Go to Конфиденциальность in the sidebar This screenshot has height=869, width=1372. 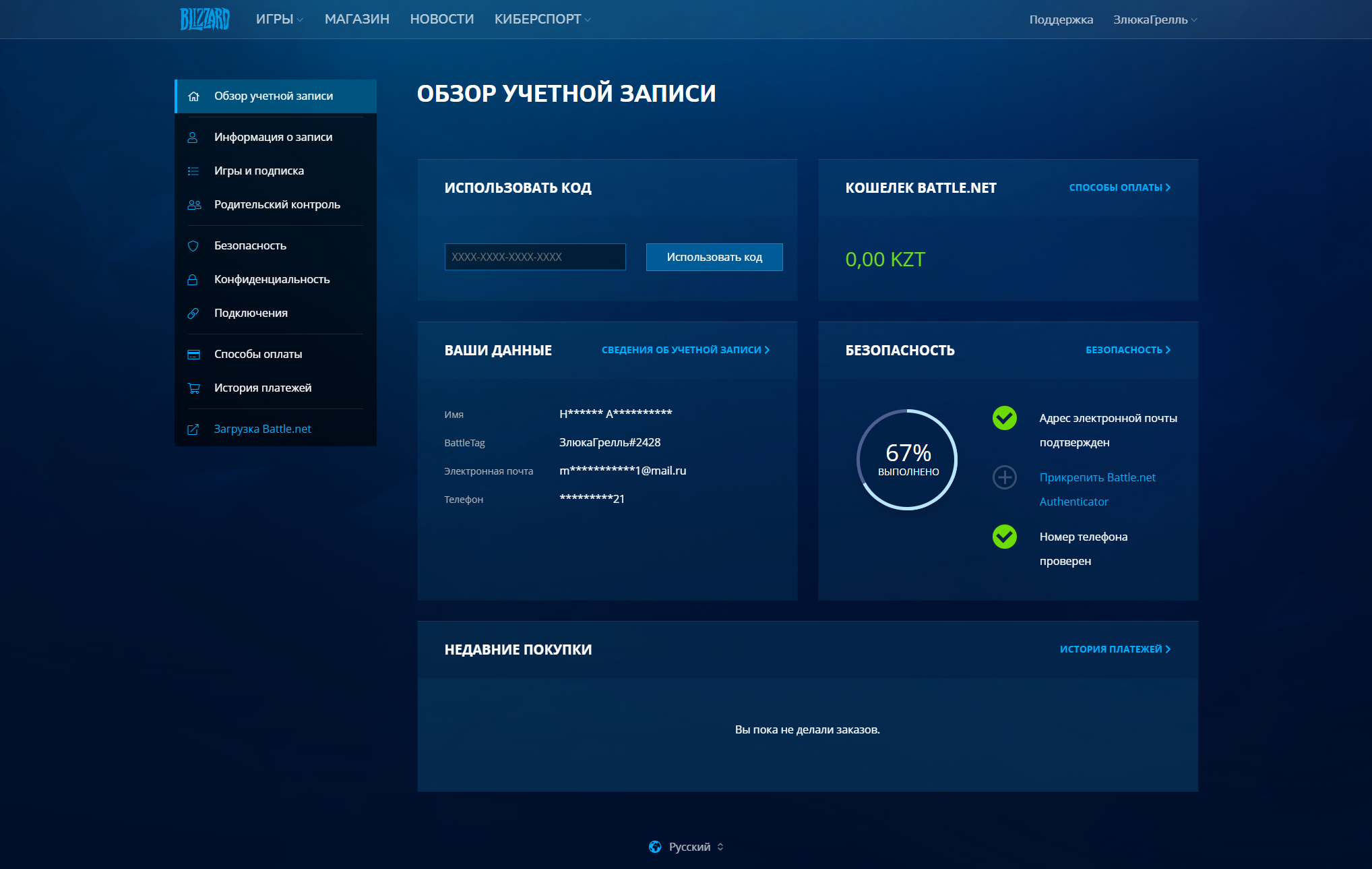coord(276,280)
